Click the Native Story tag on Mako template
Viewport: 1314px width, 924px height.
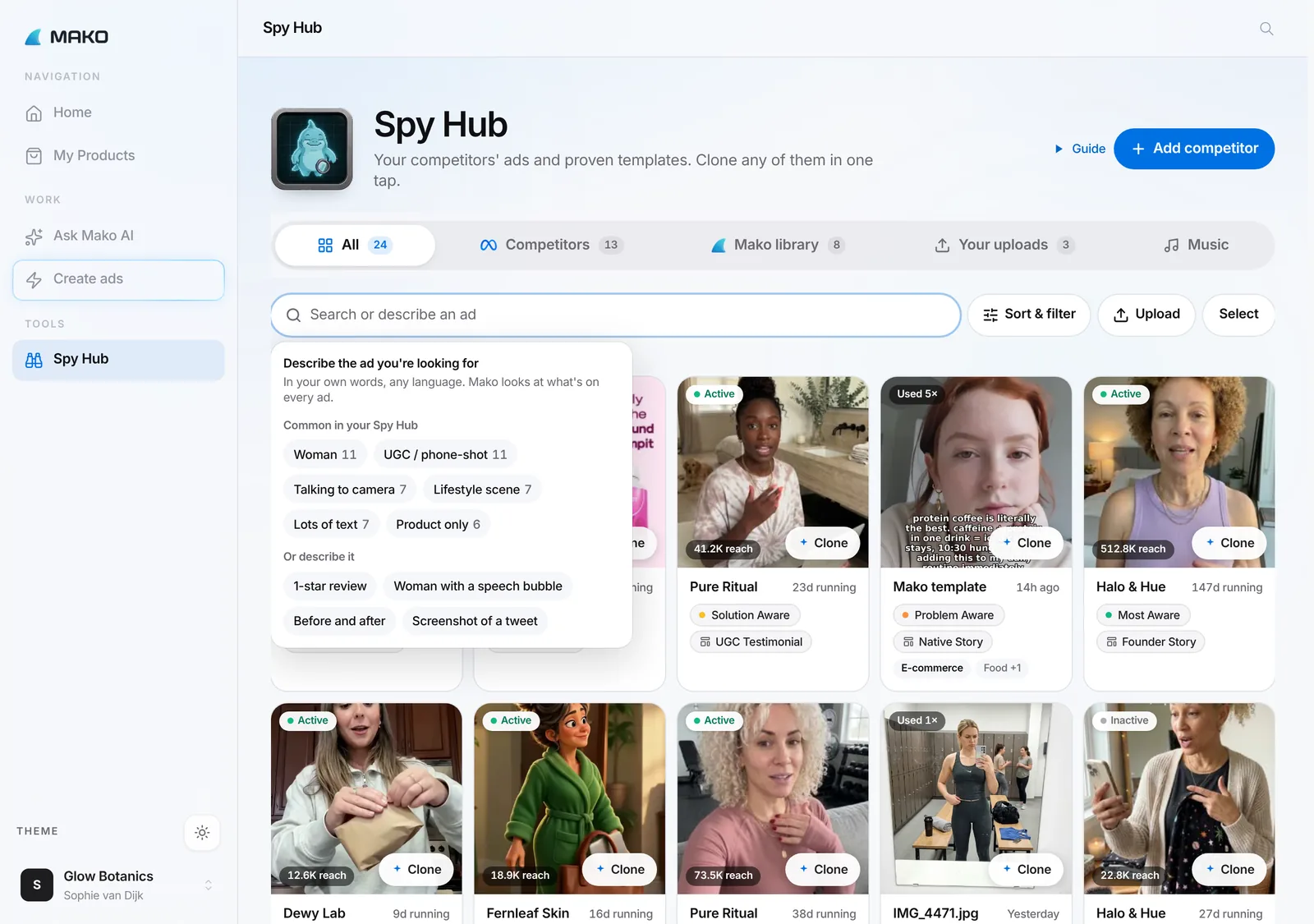(x=943, y=641)
